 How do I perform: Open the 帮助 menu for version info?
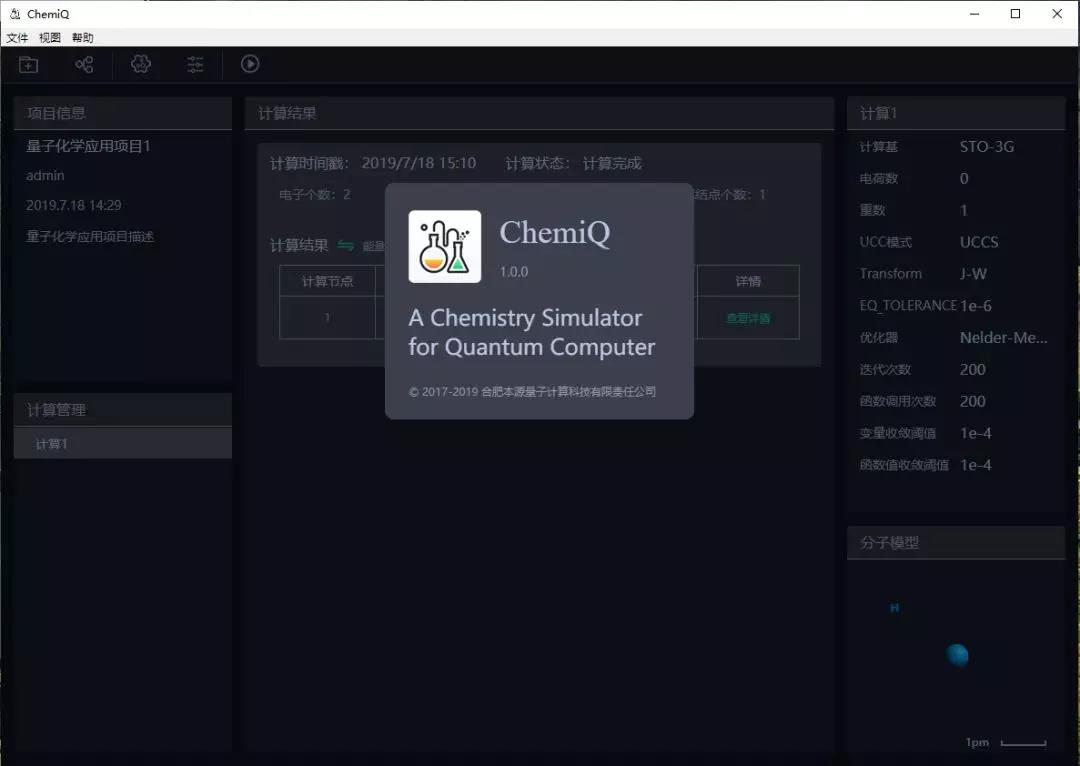pyautogui.click(x=83, y=37)
